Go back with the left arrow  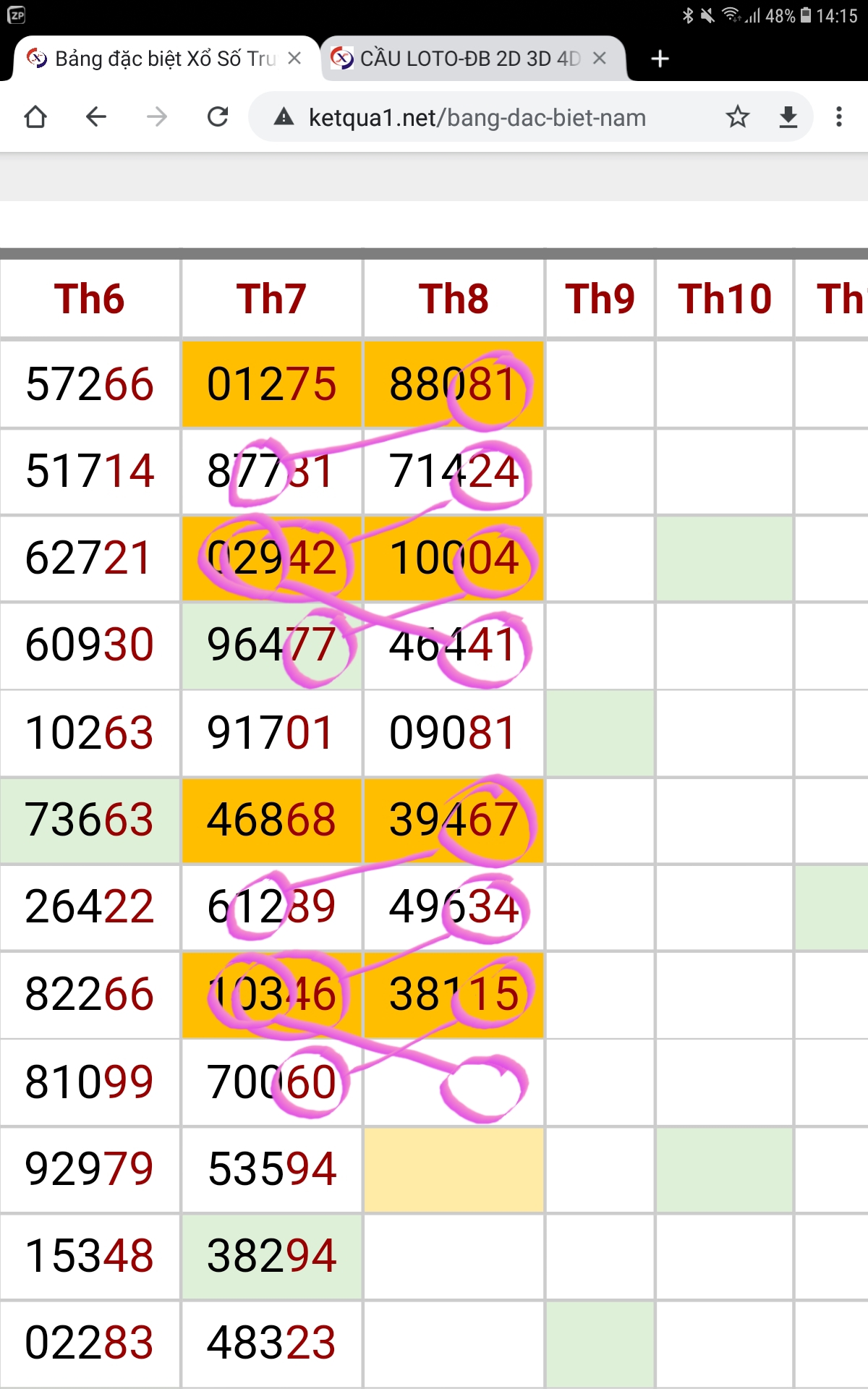point(96,116)
